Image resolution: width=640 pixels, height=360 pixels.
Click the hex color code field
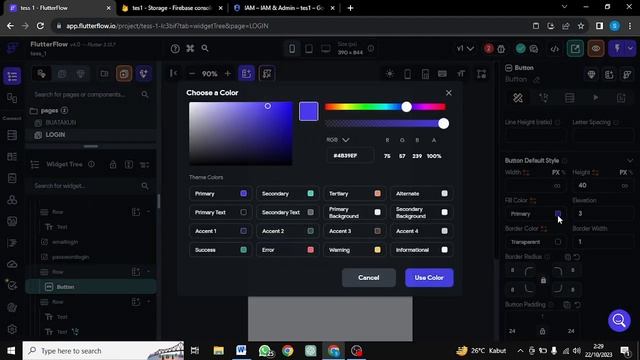point(349,156)
